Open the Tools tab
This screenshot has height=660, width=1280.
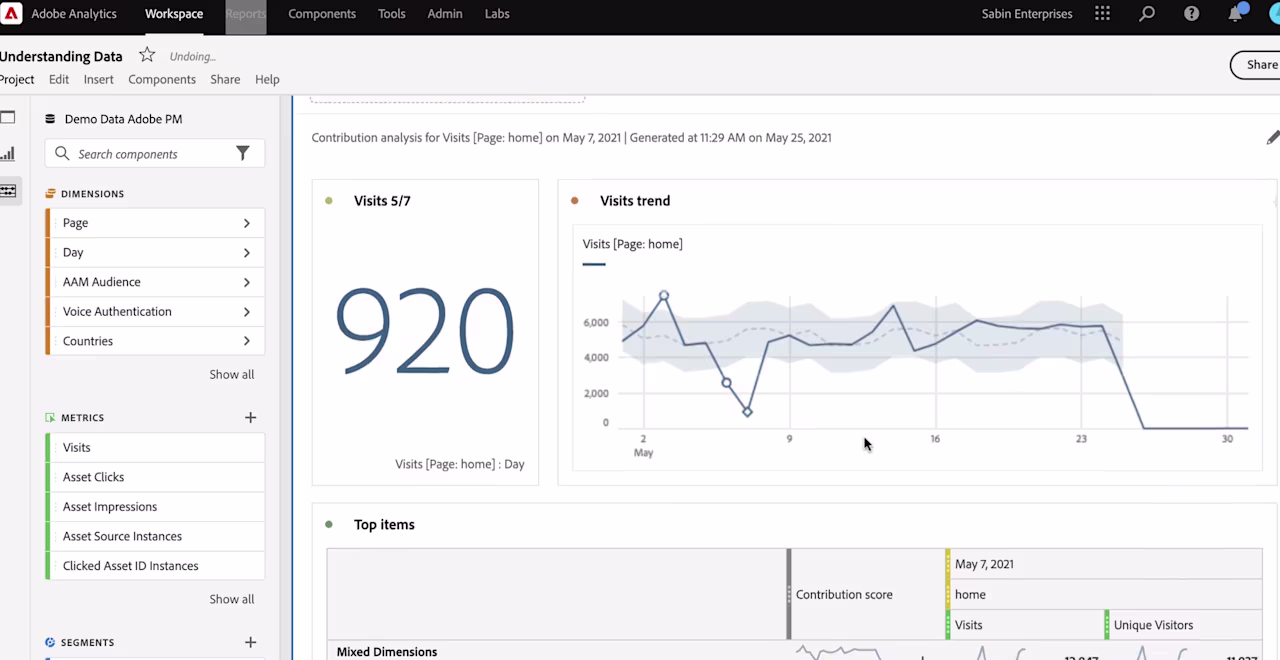pos(392,14)
